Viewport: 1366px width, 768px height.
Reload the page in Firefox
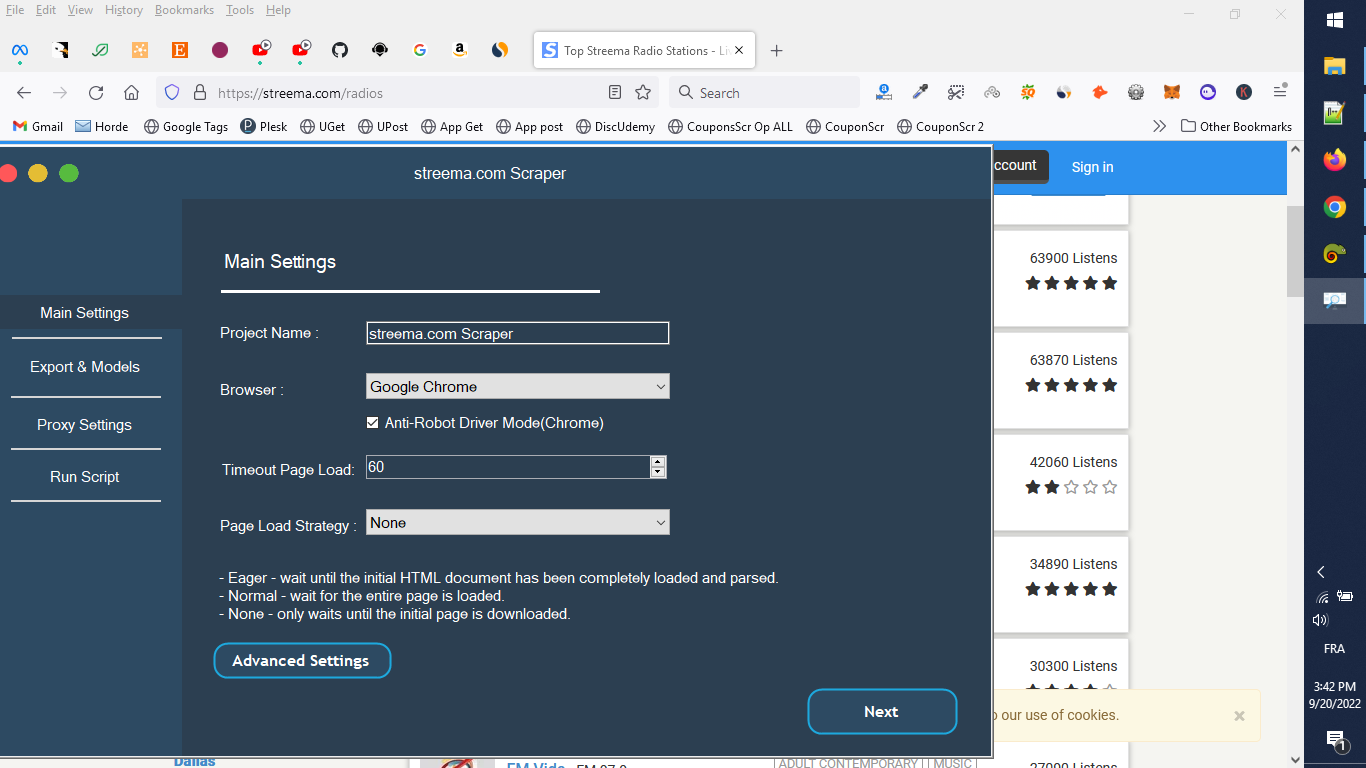96,93
